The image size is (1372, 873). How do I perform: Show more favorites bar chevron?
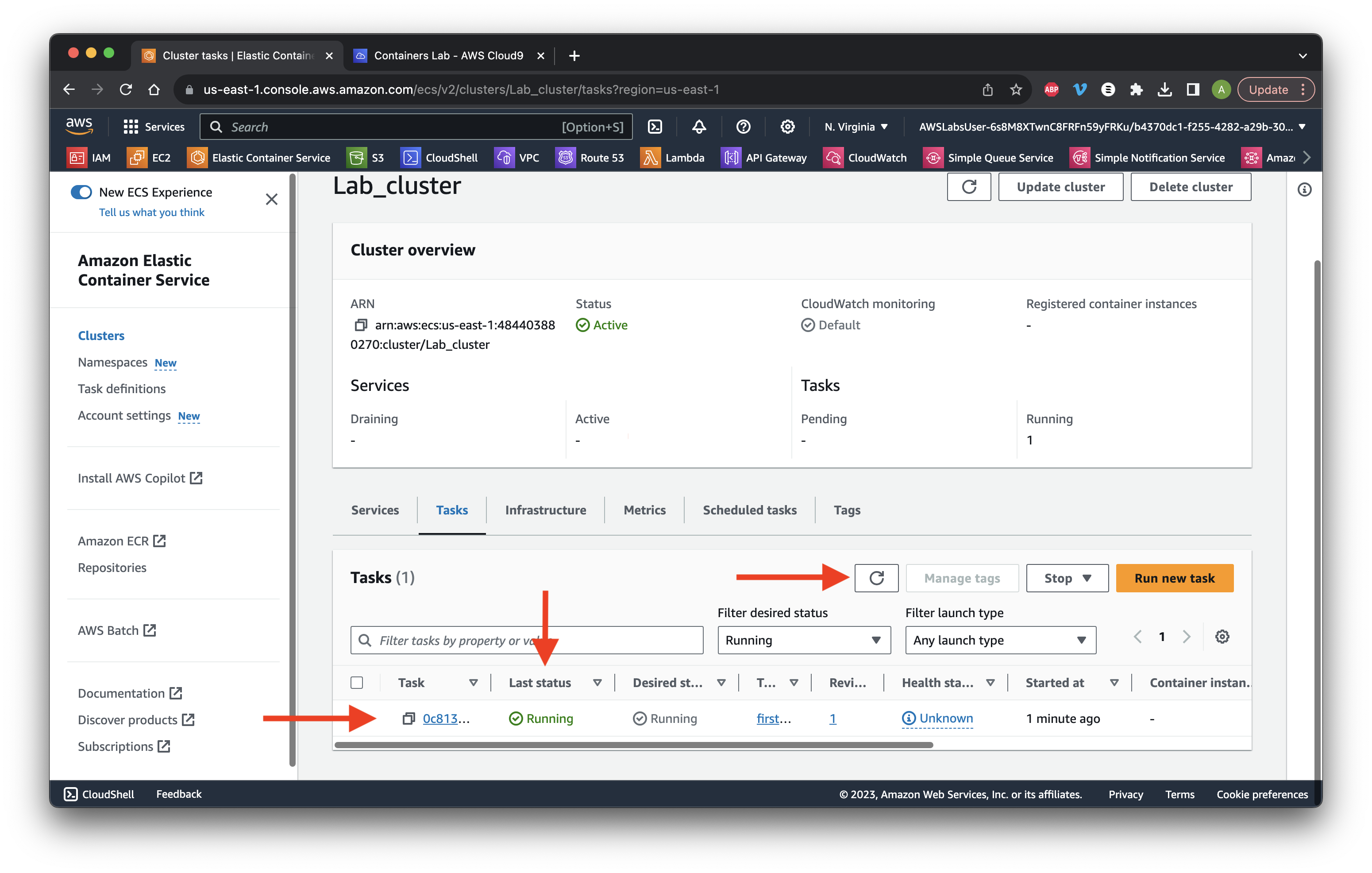(1307, 158)
